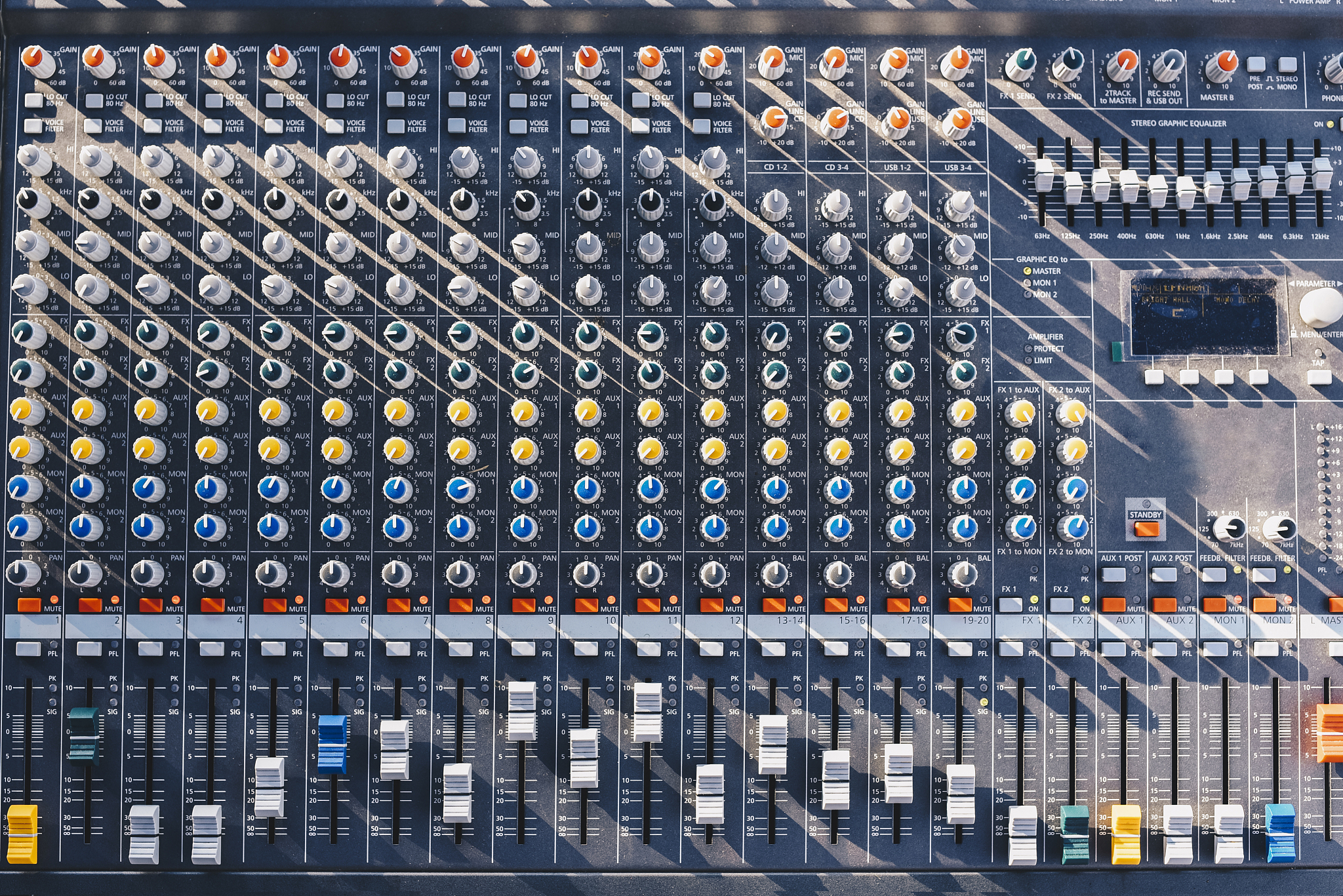Enable AUX 1 POST switch

(1113, 575)
